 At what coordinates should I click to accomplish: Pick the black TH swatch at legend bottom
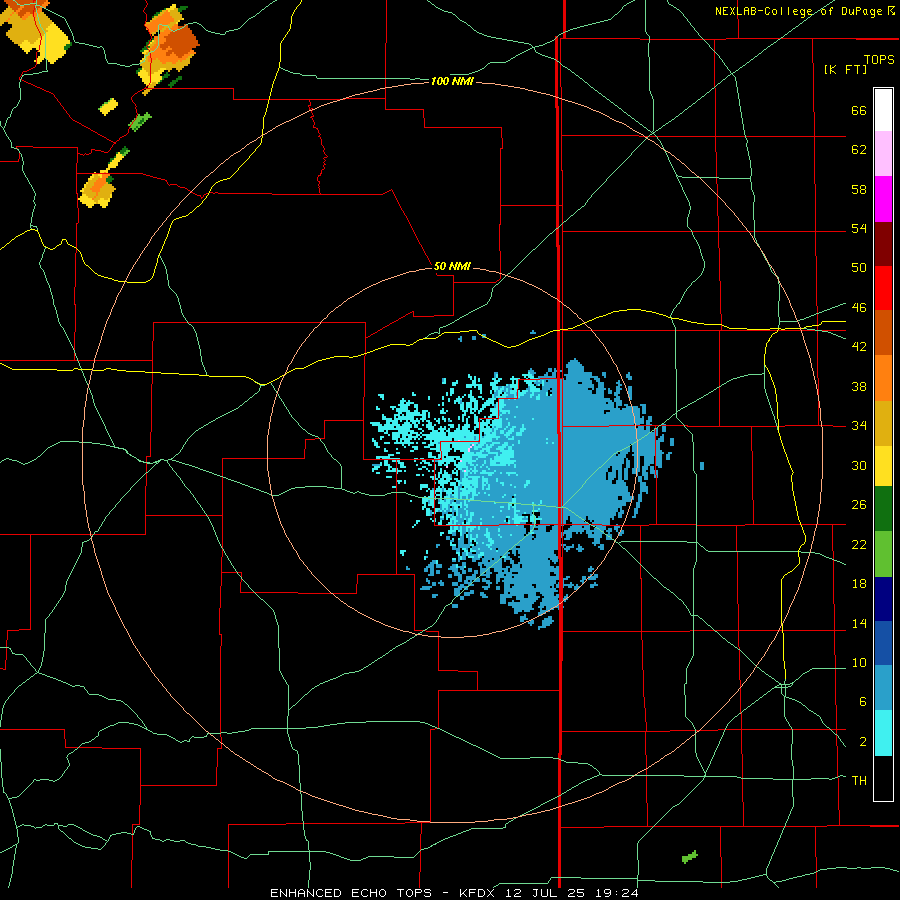883,778
